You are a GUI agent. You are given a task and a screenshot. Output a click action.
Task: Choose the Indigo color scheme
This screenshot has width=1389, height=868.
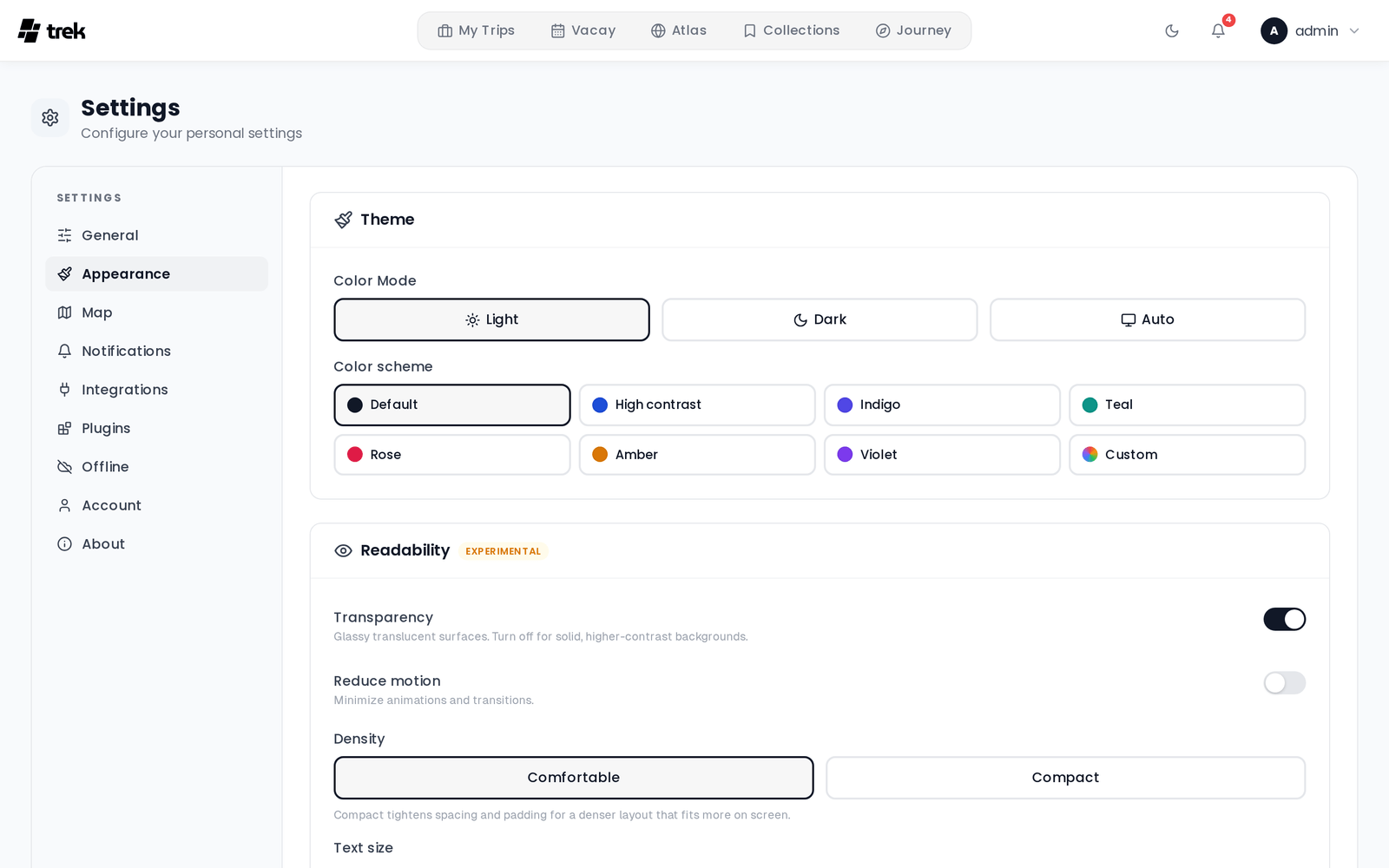[942, 404]
